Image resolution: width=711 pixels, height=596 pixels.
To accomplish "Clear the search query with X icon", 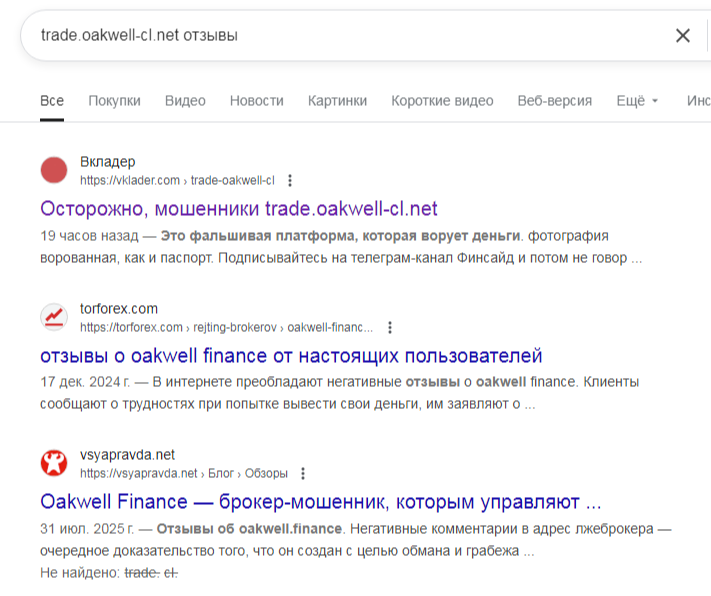I will 683,36.
